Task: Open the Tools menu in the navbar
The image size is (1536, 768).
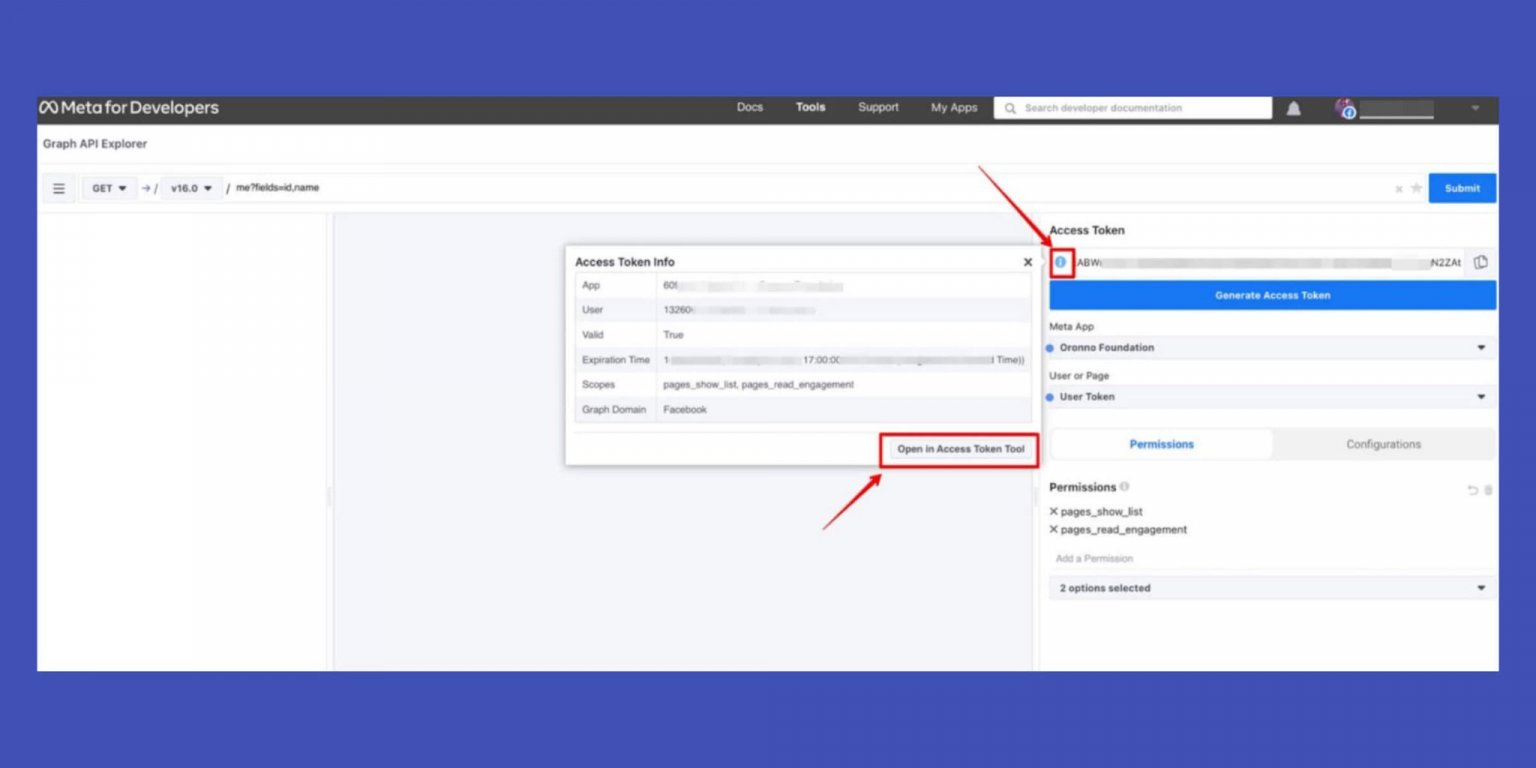Action: 810,107
